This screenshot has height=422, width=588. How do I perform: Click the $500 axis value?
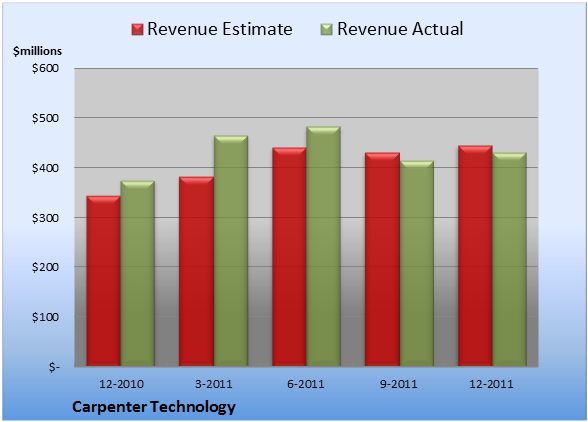click(x=45, y=118)
